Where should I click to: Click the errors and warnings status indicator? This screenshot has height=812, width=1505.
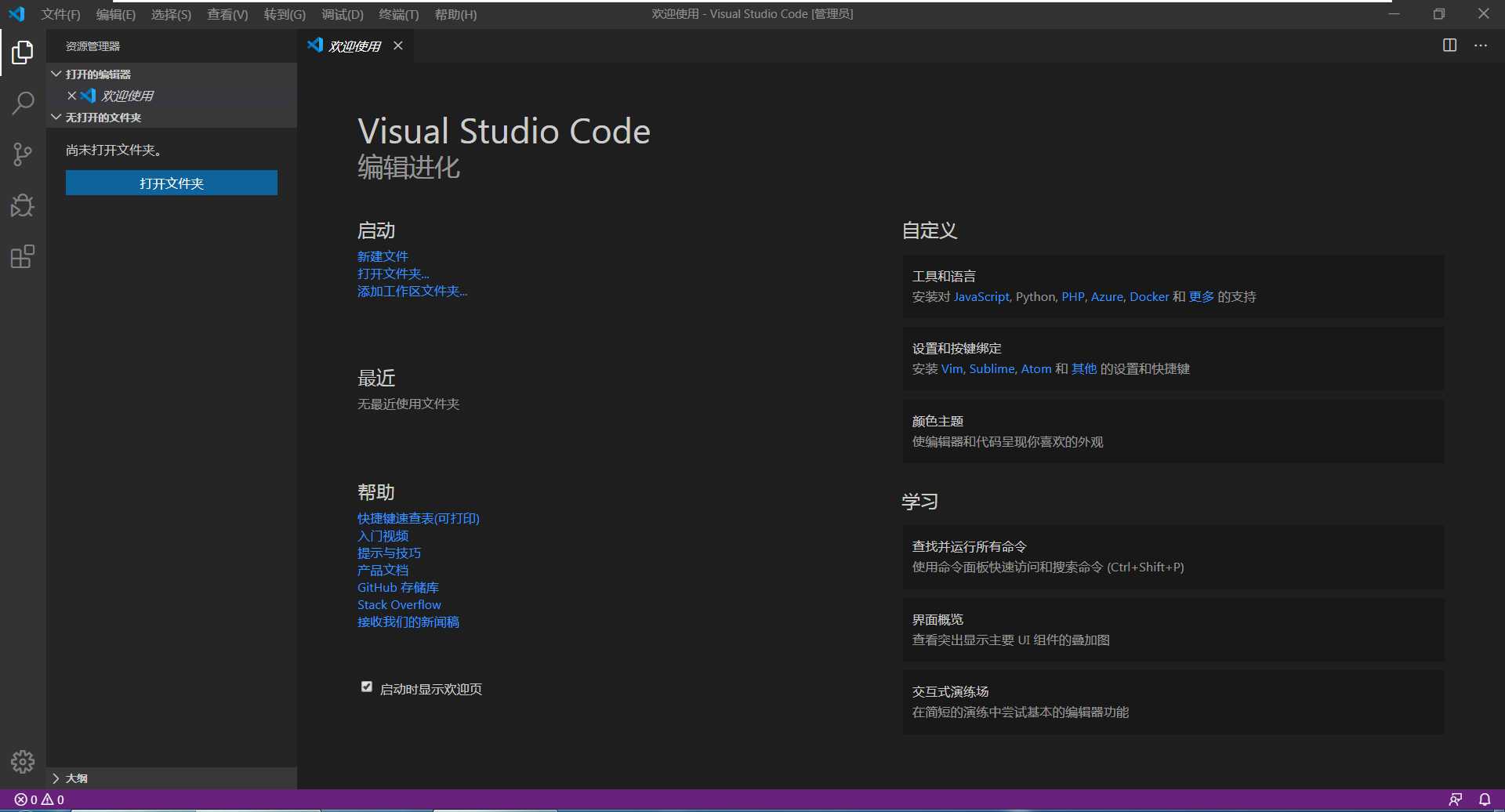click(40, 799)
